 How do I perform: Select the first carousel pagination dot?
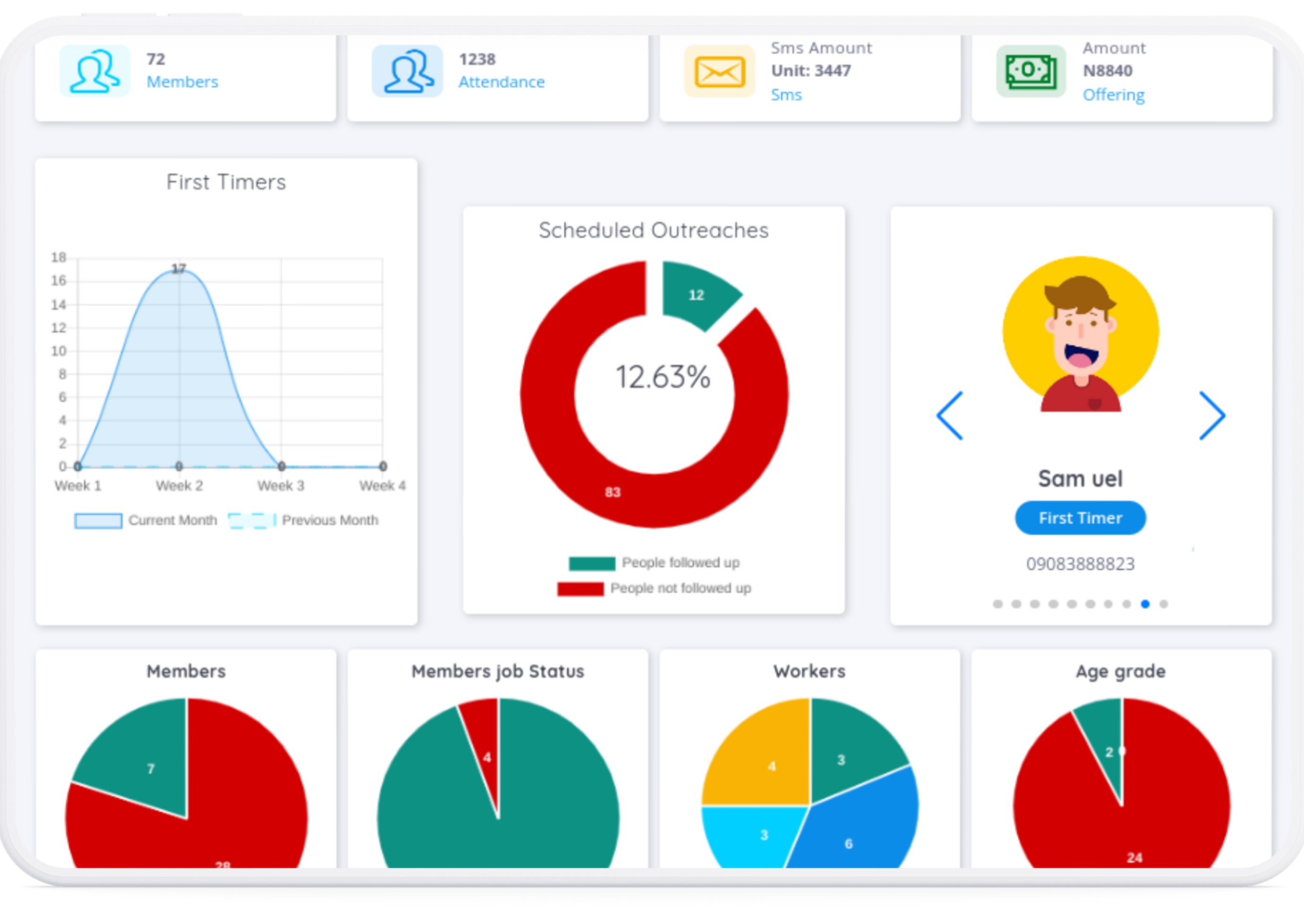[x=997, y=604]
